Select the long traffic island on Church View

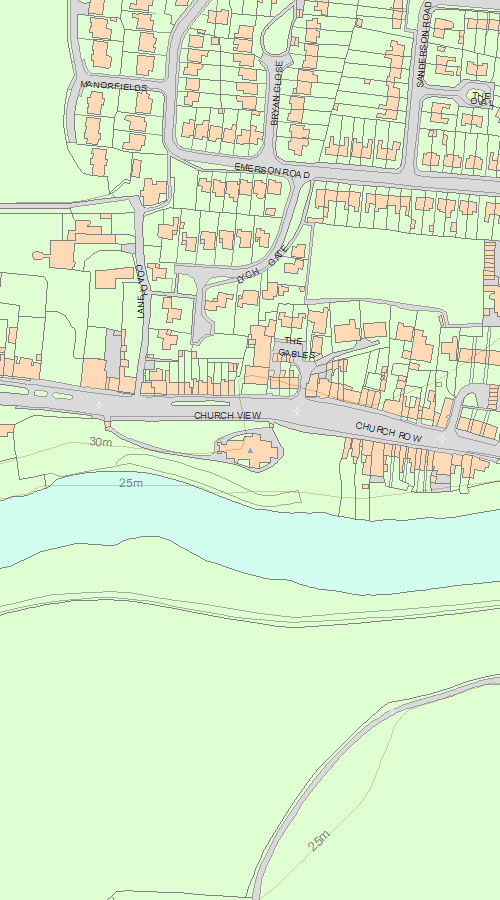[200, 404]
